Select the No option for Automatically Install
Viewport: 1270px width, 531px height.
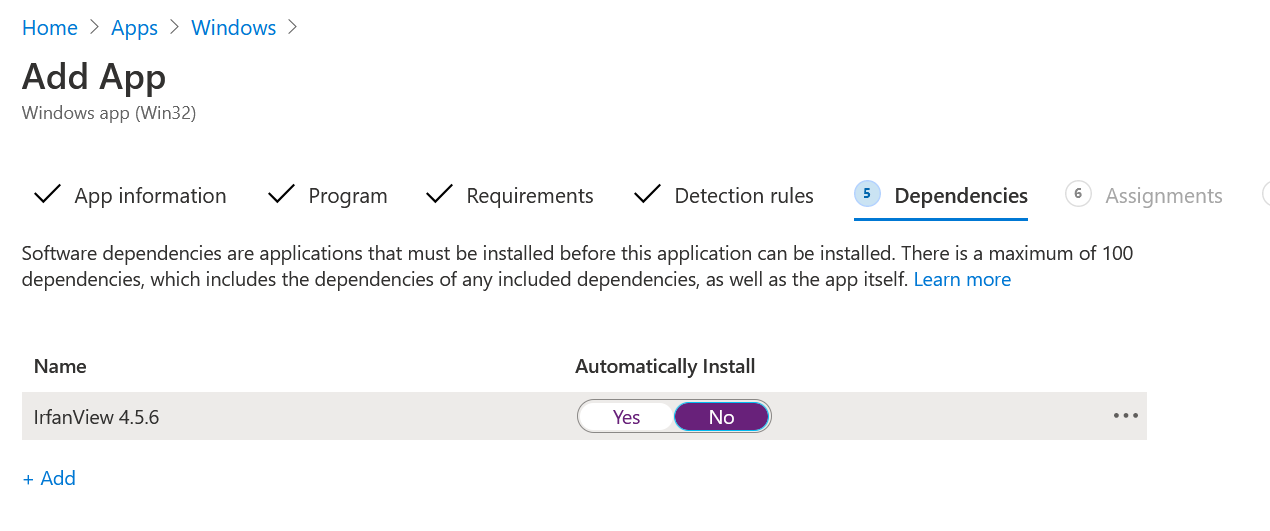point(721,417)
